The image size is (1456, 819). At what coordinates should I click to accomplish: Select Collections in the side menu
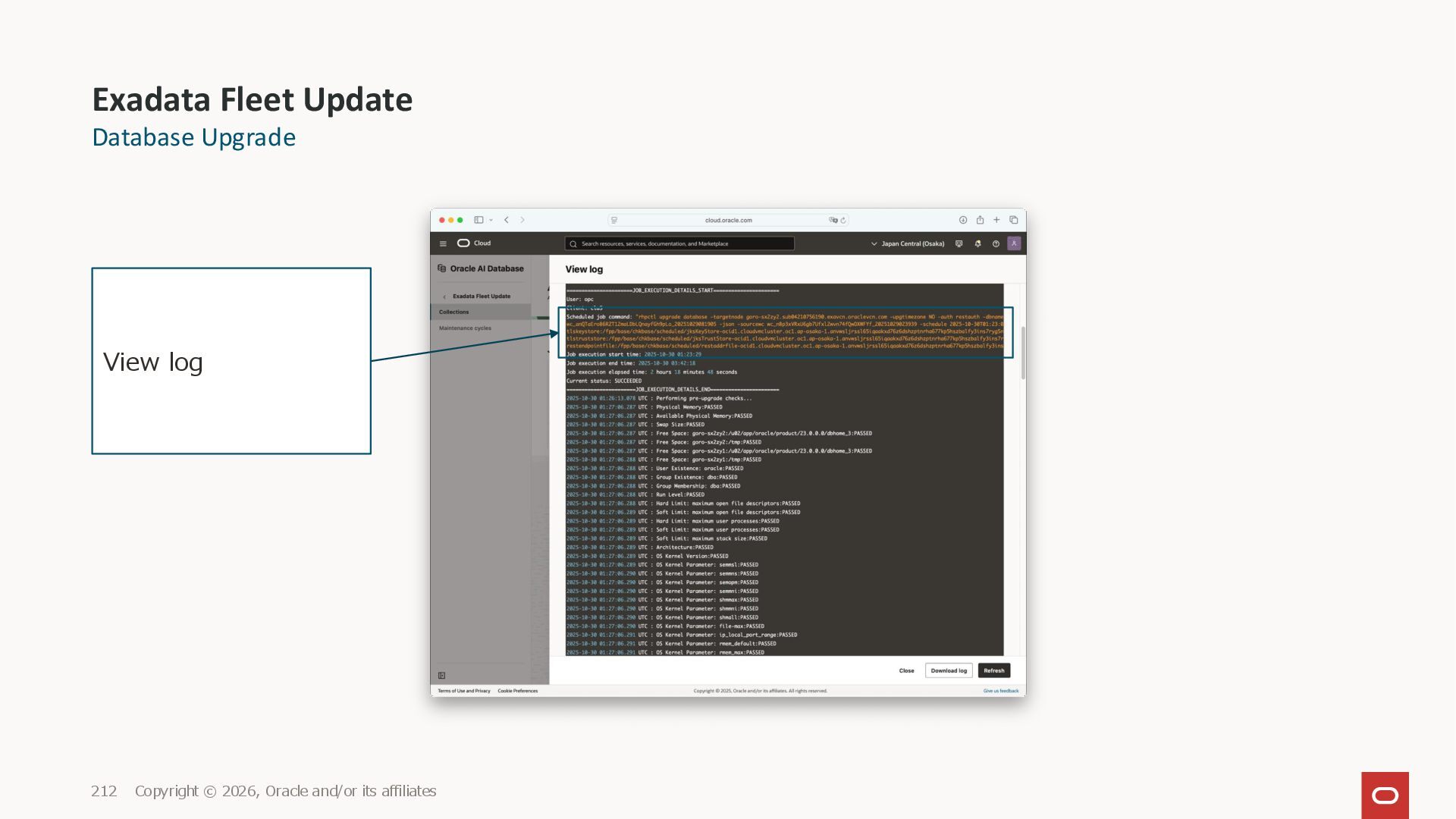[454, 312]
